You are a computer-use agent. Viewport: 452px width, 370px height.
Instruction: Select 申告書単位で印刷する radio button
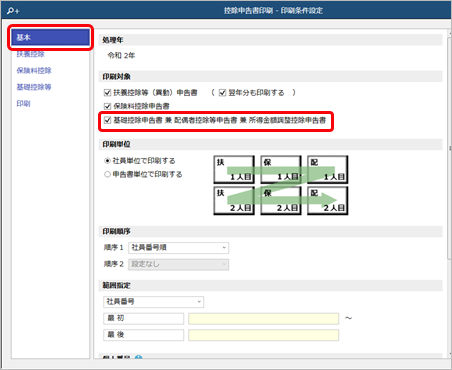pos(107,174)
